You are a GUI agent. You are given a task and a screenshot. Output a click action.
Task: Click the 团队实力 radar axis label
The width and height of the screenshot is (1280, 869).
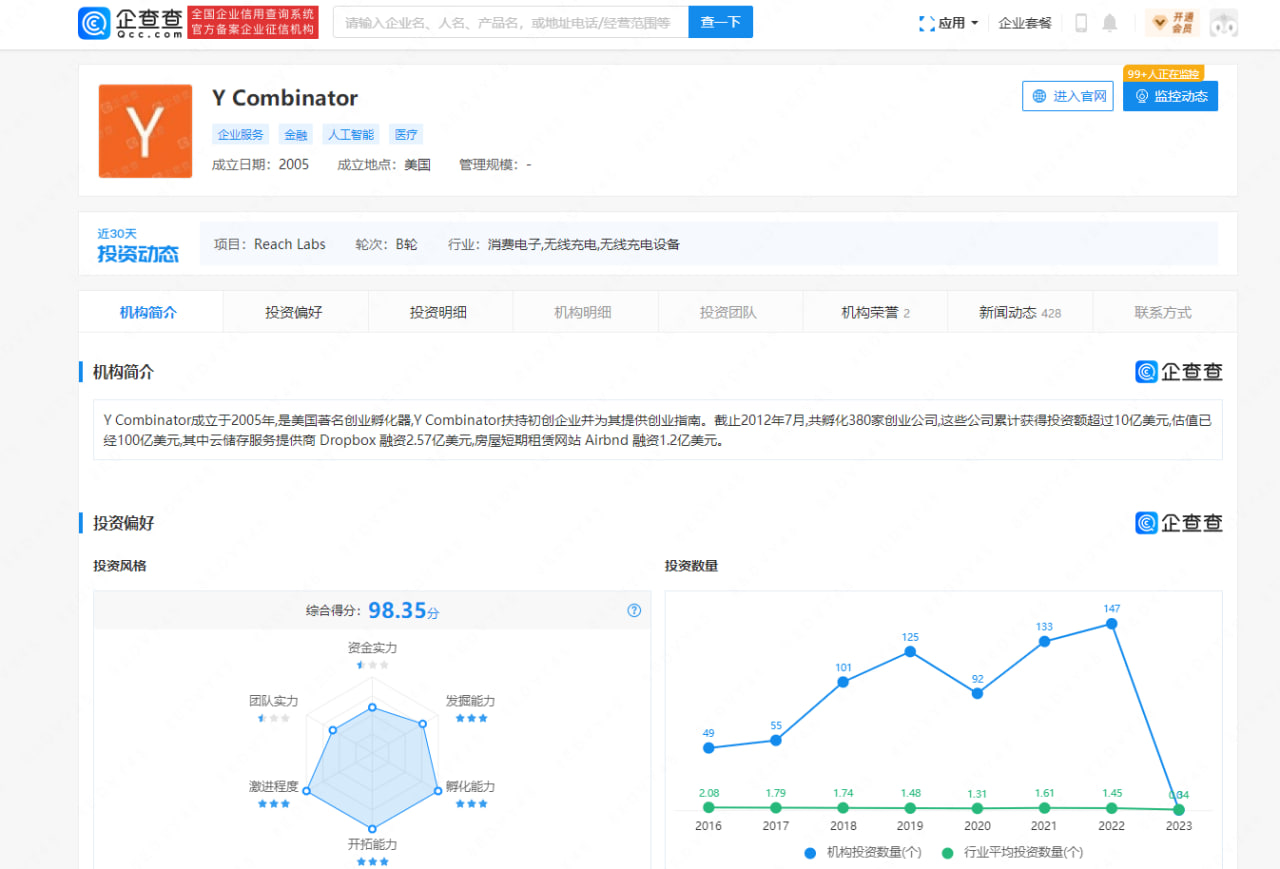tap(274, 701)
